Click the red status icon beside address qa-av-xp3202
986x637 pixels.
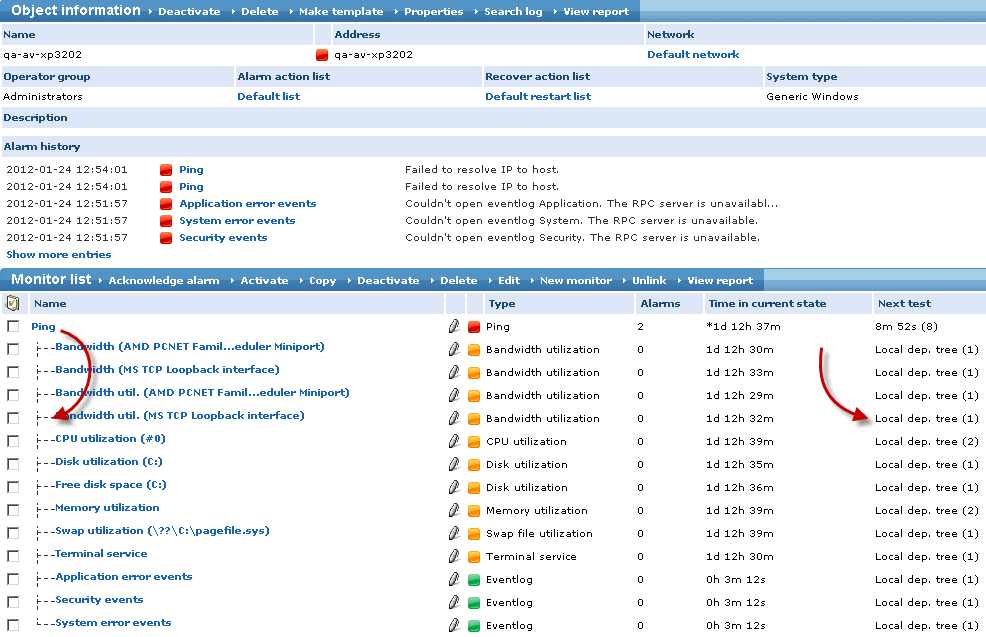[322, 55]
